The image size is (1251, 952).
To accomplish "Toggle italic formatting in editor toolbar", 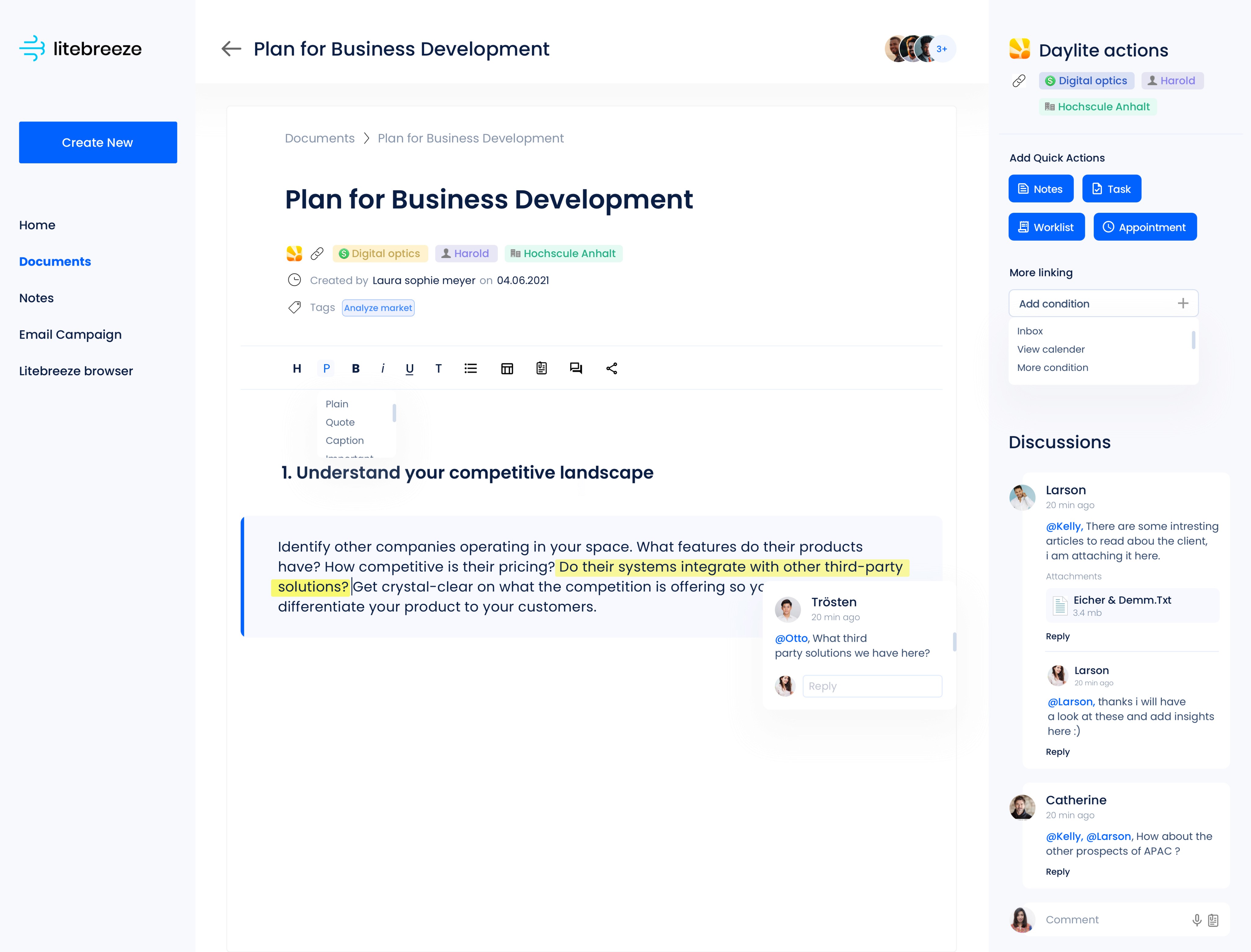I will tap(383, 368).
